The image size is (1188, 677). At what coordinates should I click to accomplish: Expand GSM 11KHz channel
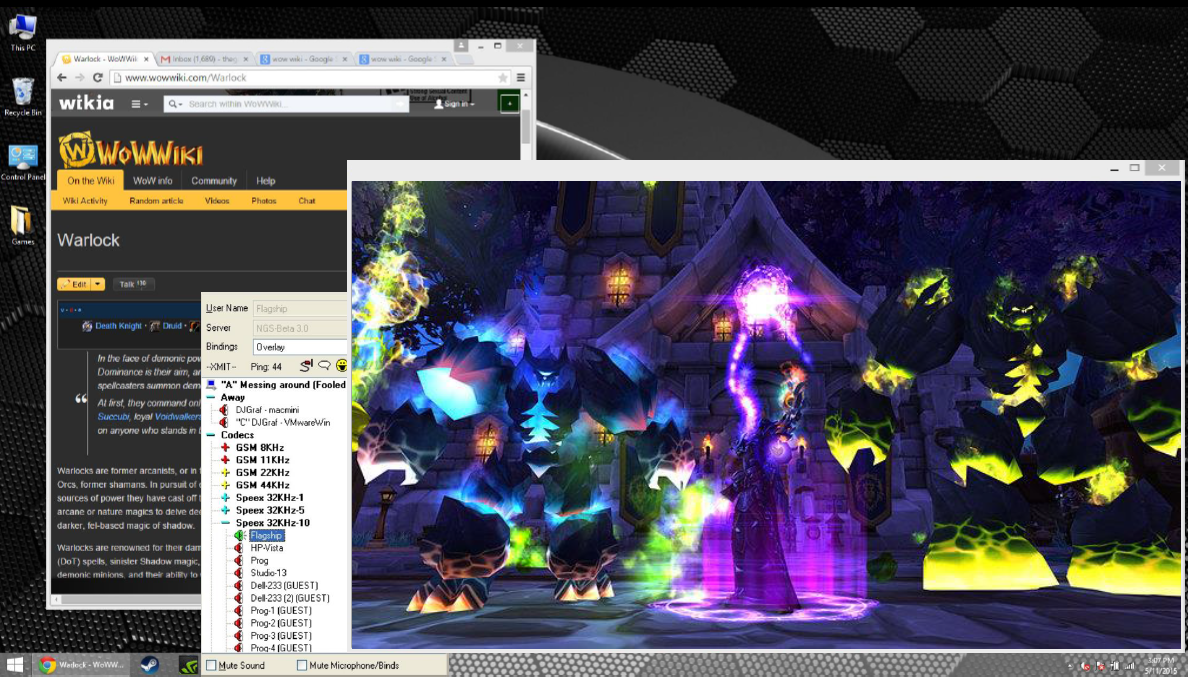225,460
